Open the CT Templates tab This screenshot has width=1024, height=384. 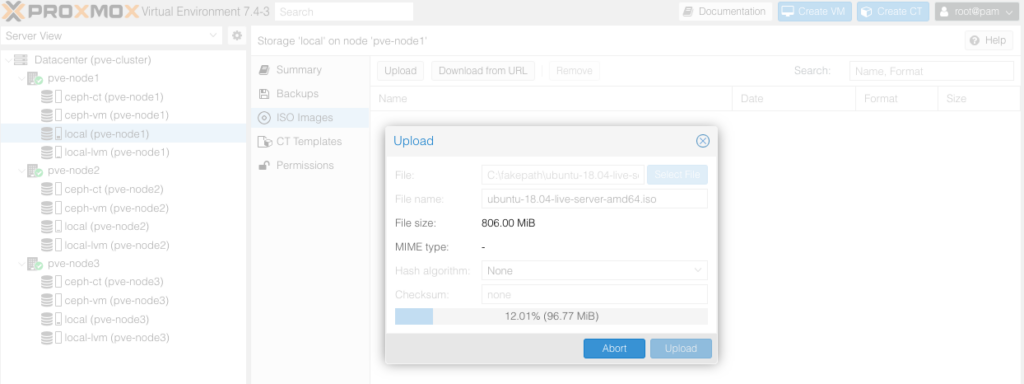(x=309, y=142)
